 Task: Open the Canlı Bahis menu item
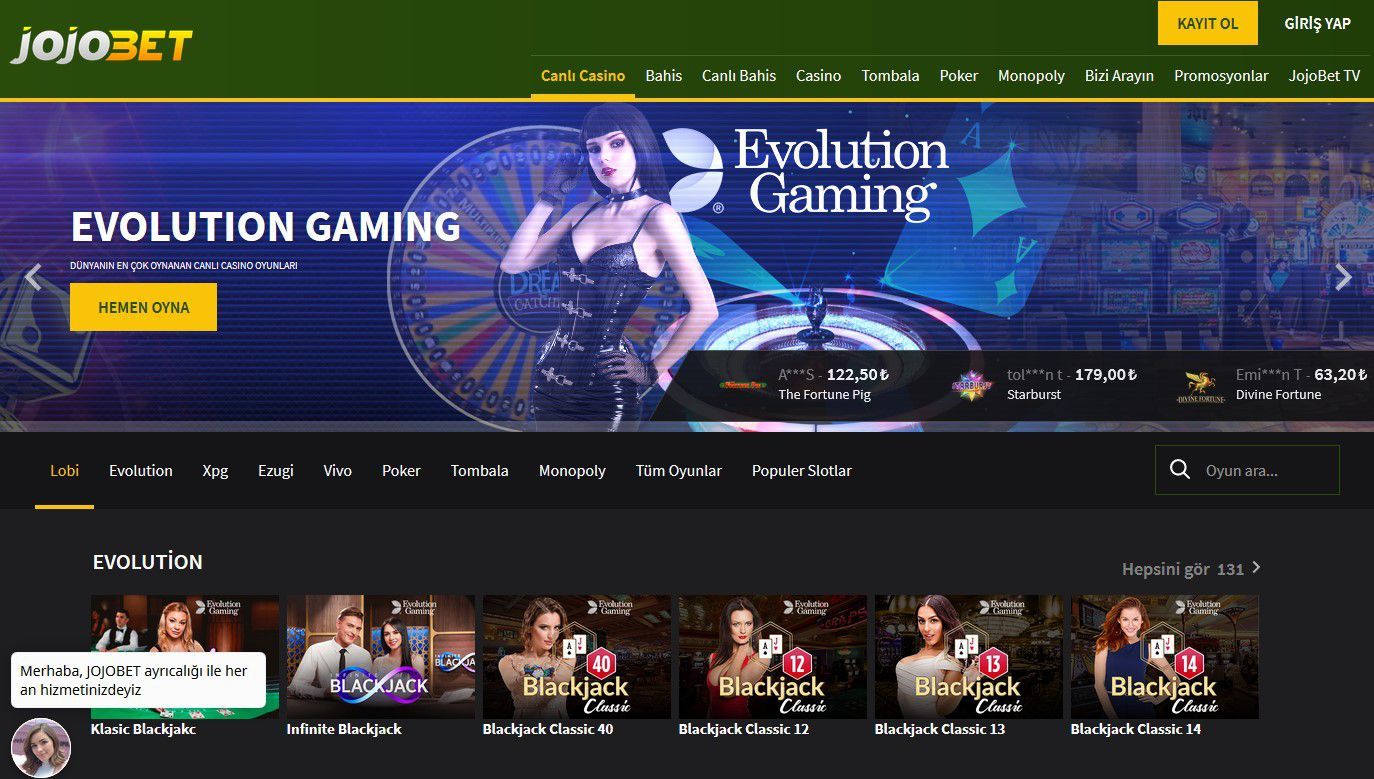(739, 76)
